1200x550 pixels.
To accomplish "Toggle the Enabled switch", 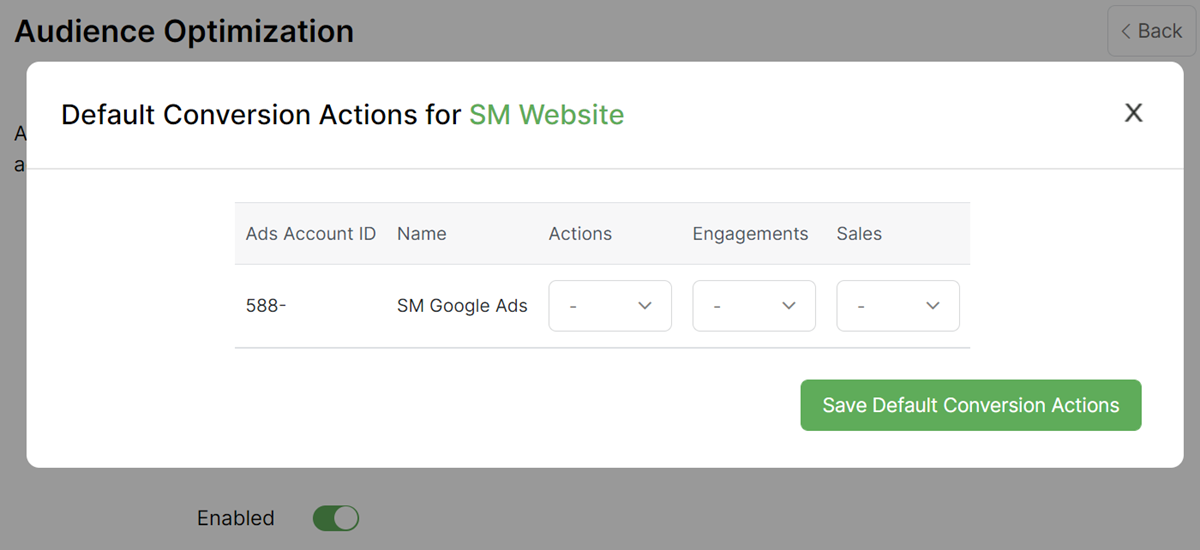I will point(335,518).
